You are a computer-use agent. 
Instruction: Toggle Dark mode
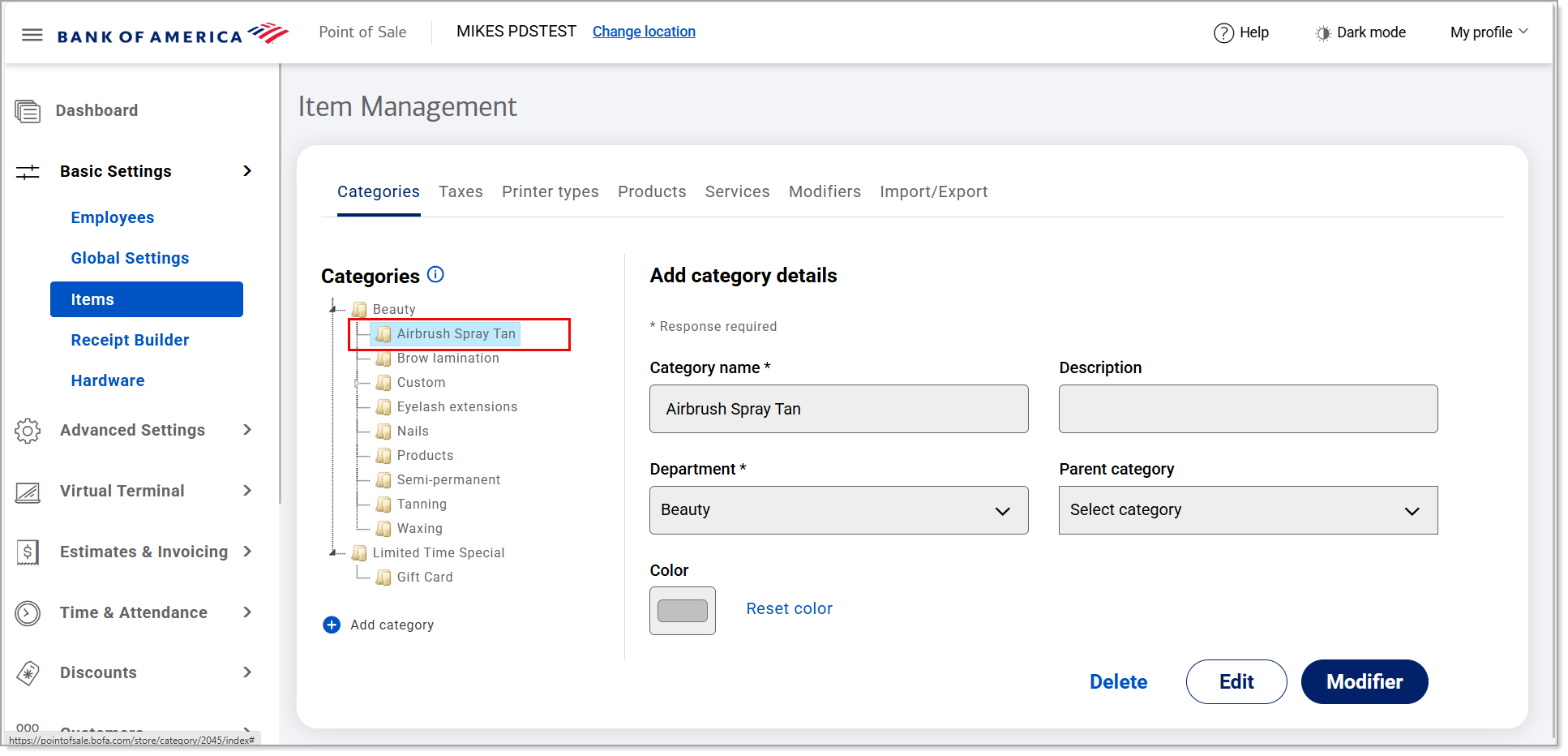(x=1360, y=32)
